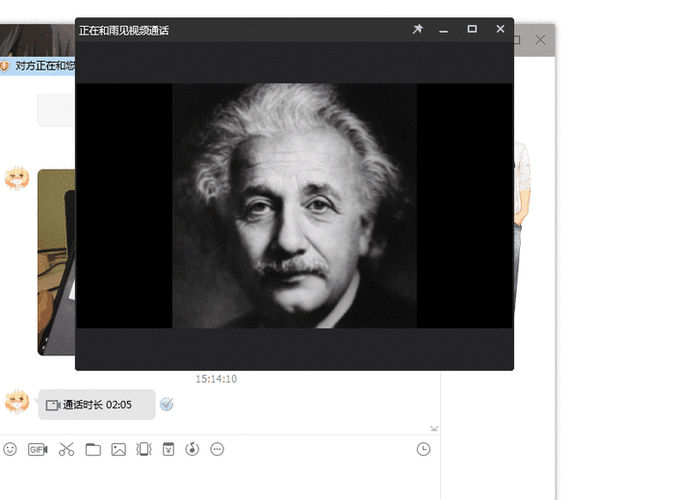Image resolution: width=674 pixels, height=500 pixels.
Task: Click the blue checkmark beside the call record
Action: (167, 404)
